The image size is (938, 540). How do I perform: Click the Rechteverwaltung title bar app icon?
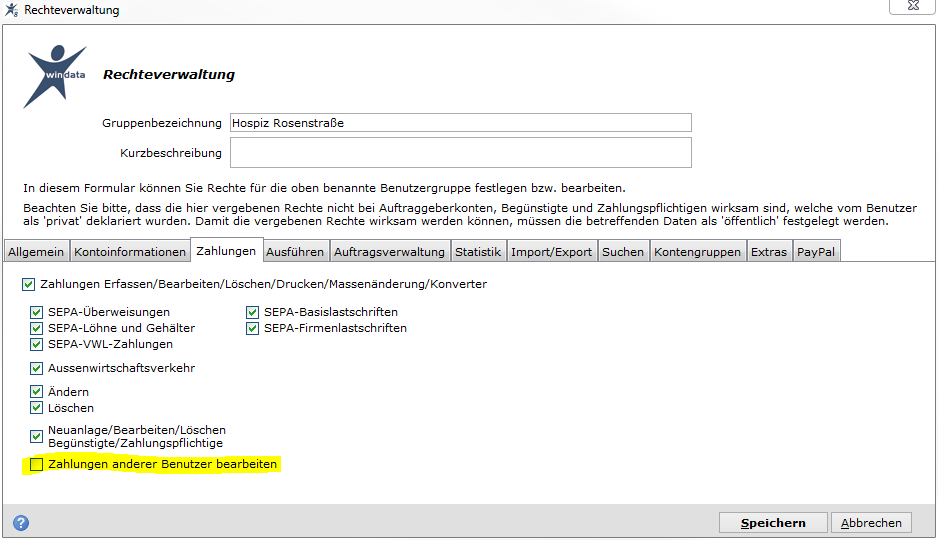tap(11, 10)
